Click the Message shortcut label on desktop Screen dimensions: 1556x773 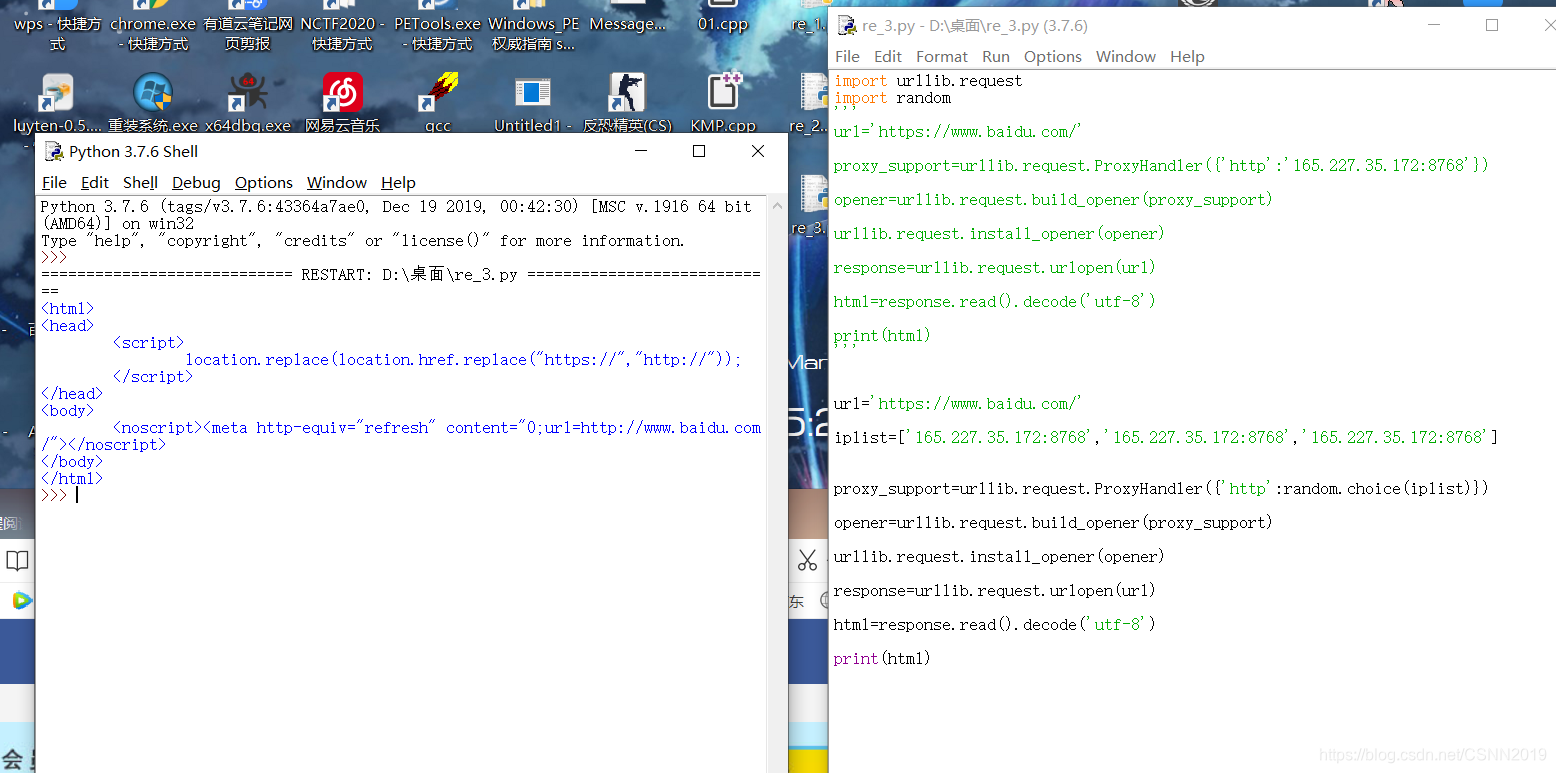pyautogui.click(x=627, y=24)
